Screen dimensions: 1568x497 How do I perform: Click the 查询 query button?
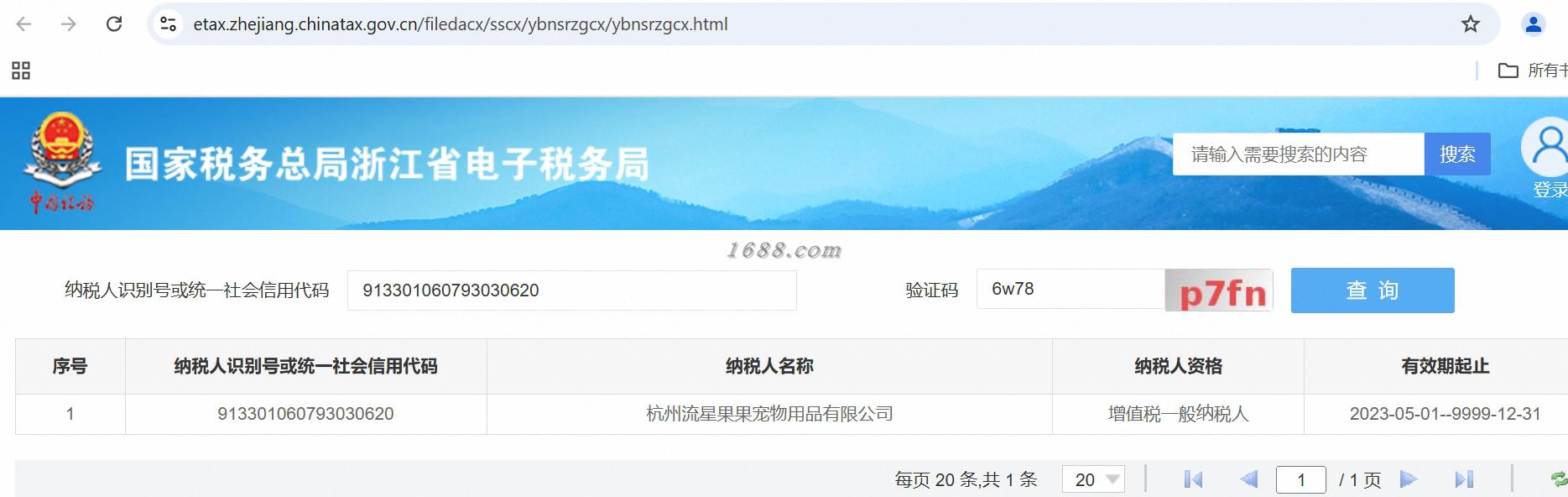[1373, 290]
